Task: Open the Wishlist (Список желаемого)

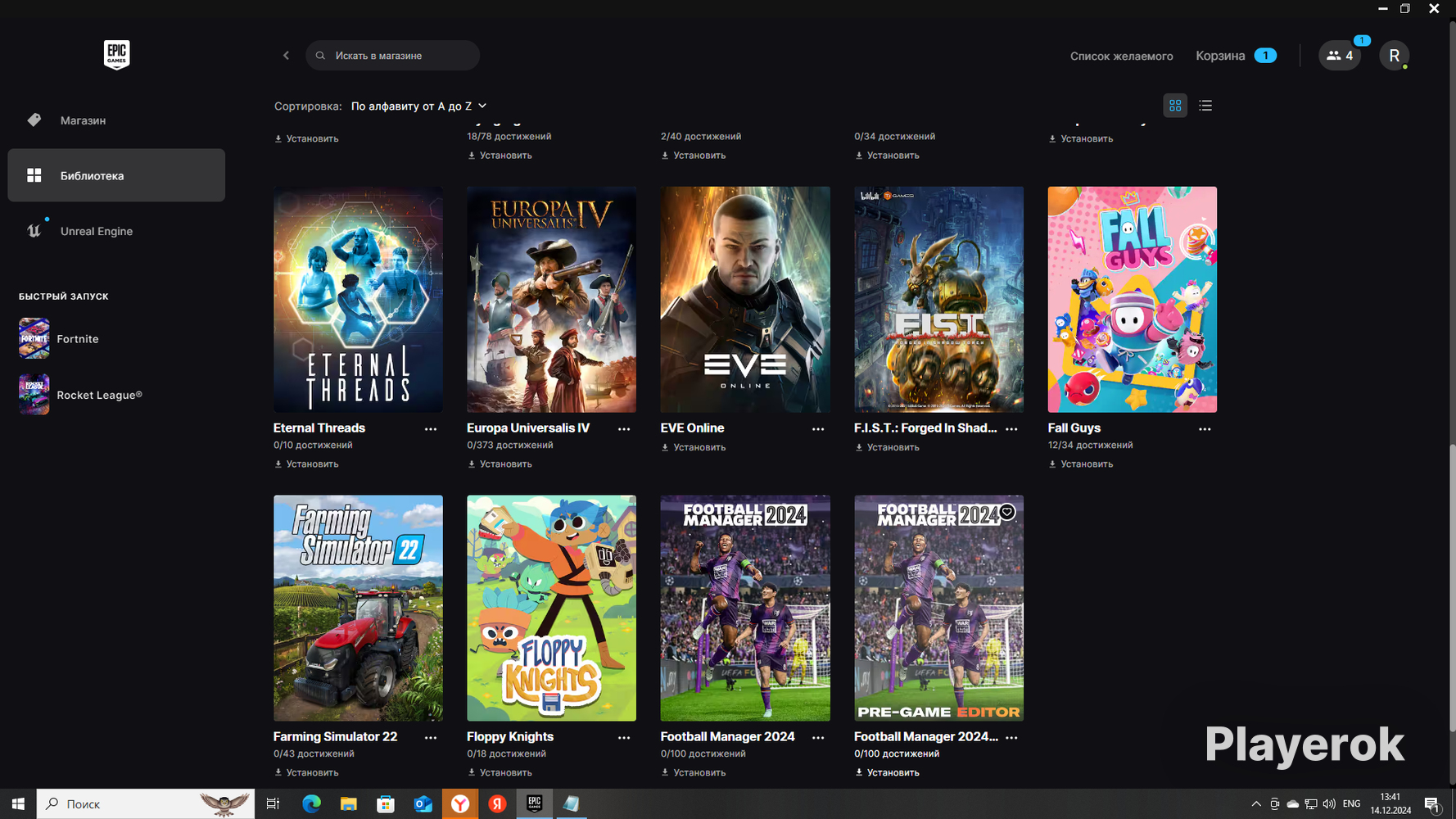Action: tap(1121, 56)
